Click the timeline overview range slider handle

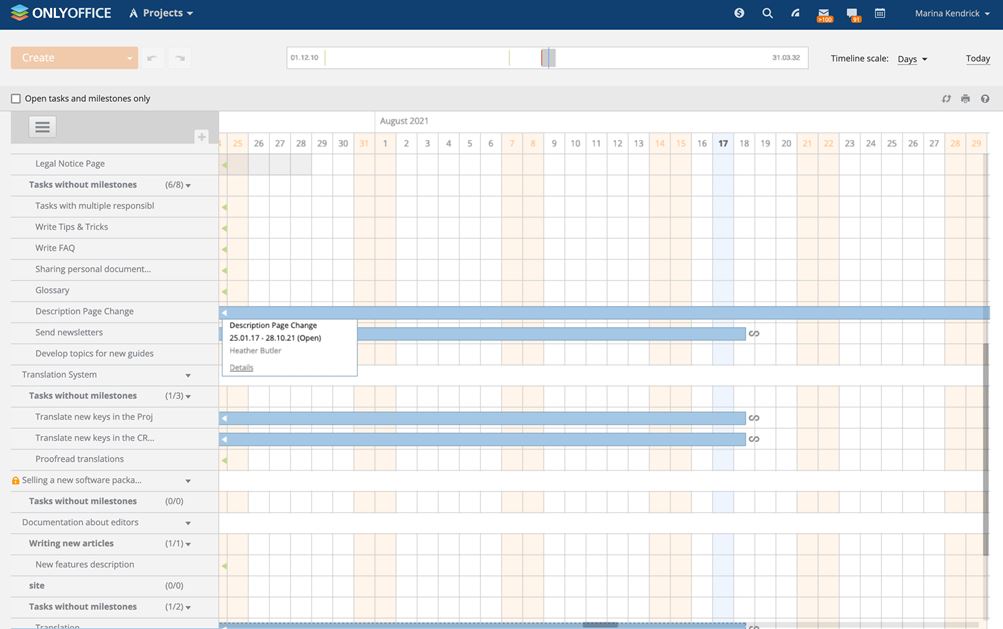548,58
